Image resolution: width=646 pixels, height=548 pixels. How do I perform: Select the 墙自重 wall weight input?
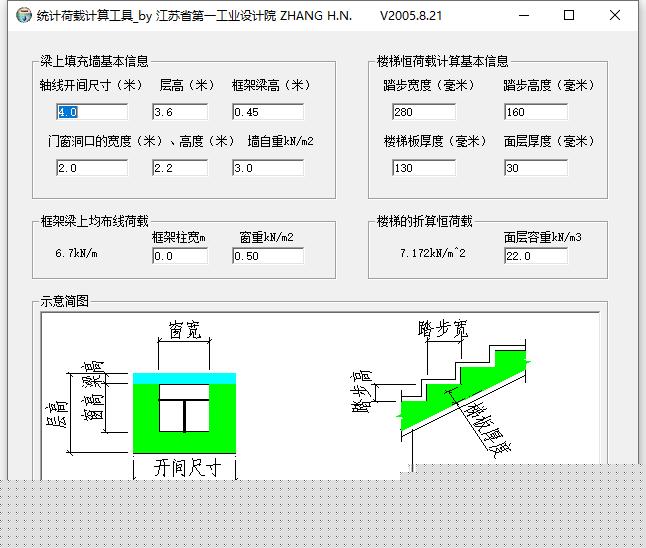[267, 168]
